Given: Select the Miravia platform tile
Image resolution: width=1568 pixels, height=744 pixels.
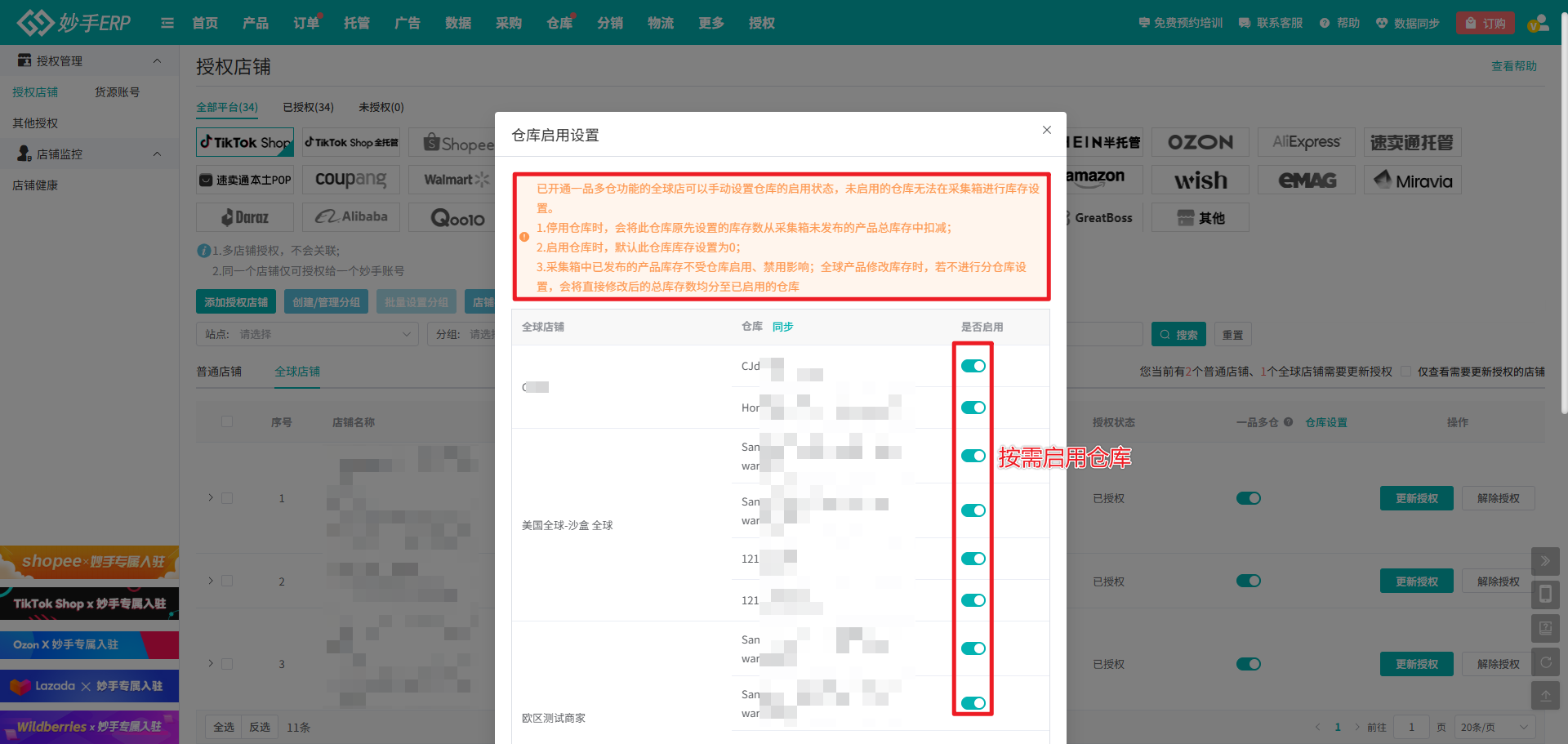Looking at the screenshot, I should 1413,180.
